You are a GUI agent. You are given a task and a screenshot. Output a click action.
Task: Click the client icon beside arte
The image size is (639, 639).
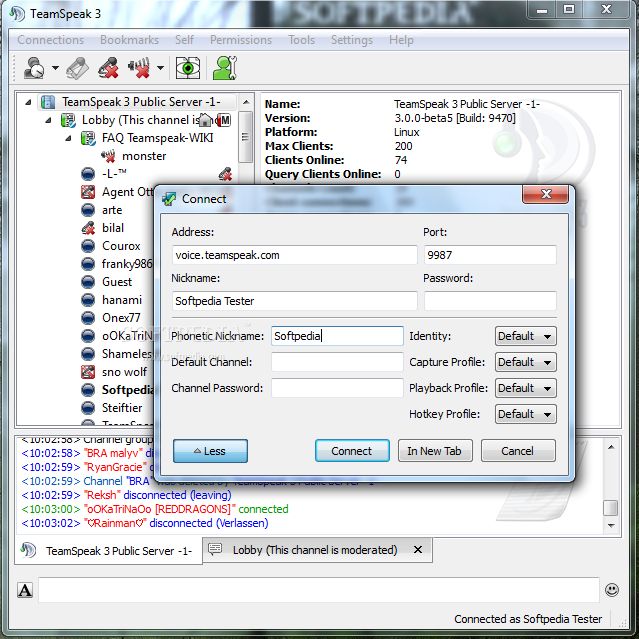tap(88, 210)
